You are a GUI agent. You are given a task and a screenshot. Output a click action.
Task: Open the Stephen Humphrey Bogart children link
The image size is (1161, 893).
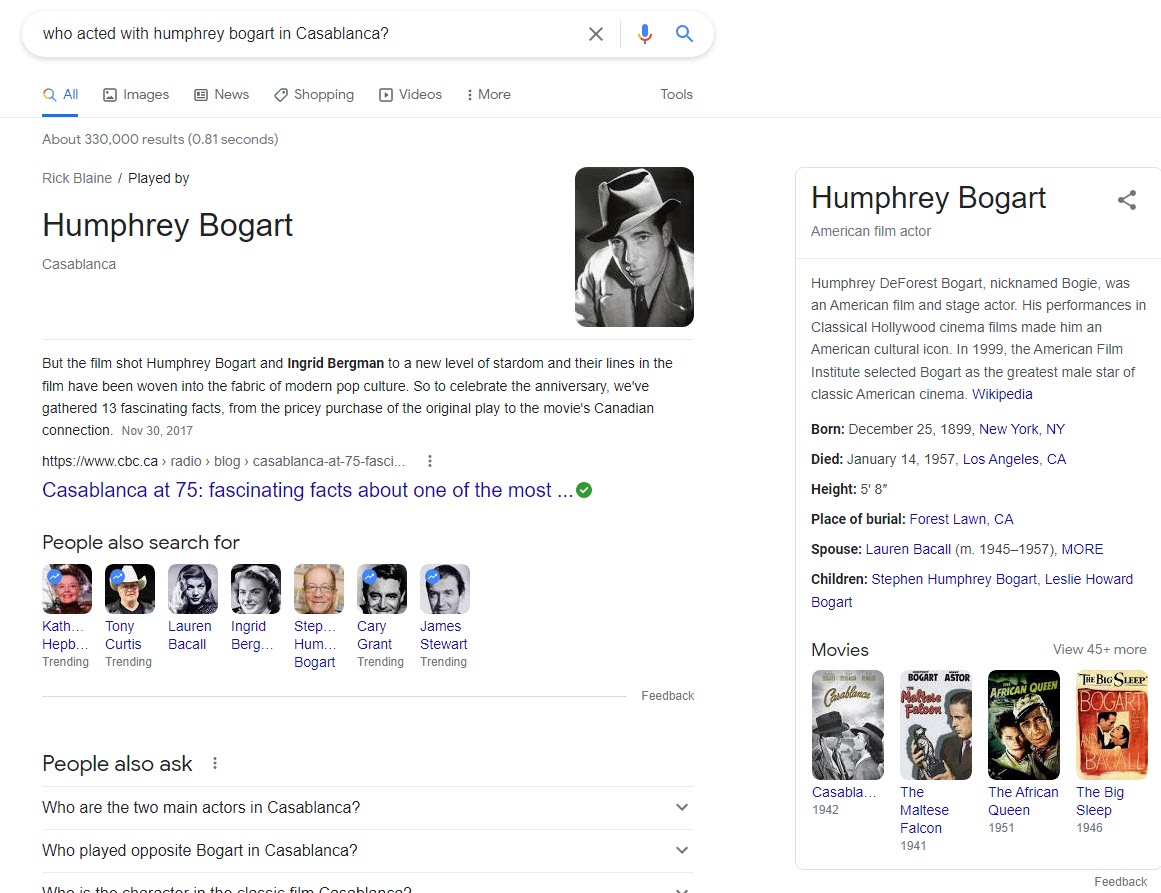point(954,580)
